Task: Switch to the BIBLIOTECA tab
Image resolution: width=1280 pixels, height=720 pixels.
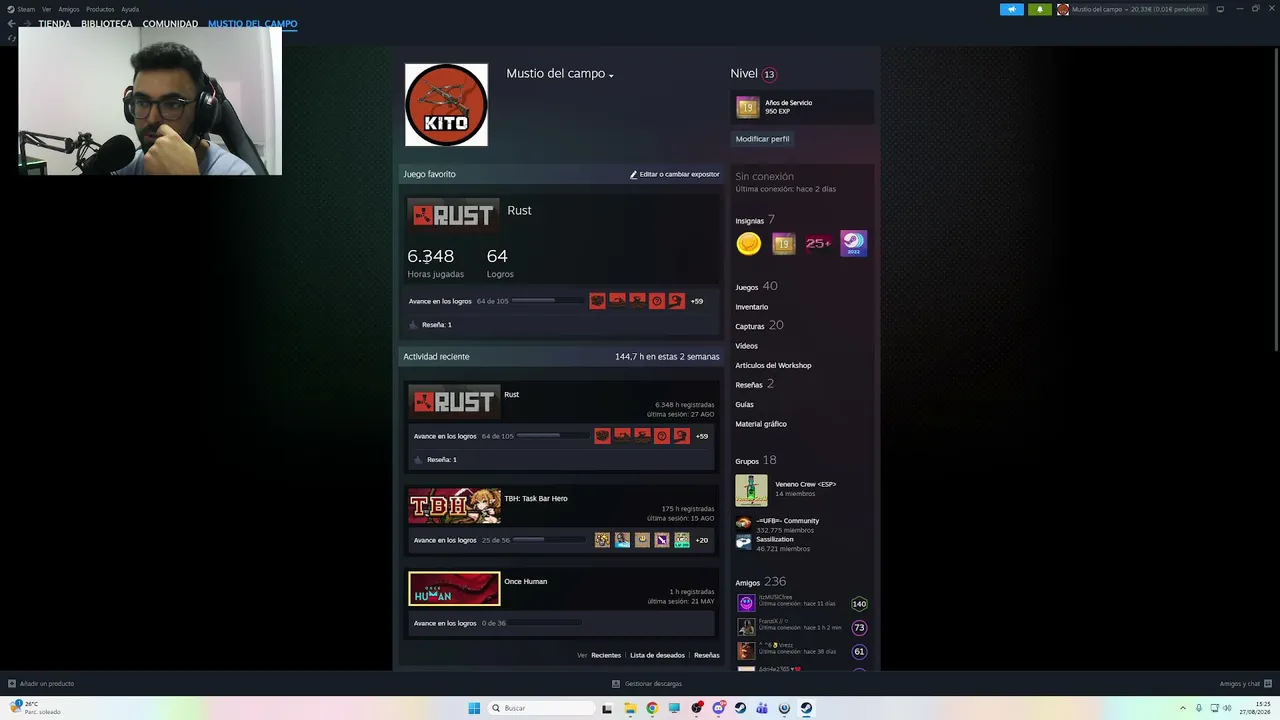Action: click(x=107, y=24)
